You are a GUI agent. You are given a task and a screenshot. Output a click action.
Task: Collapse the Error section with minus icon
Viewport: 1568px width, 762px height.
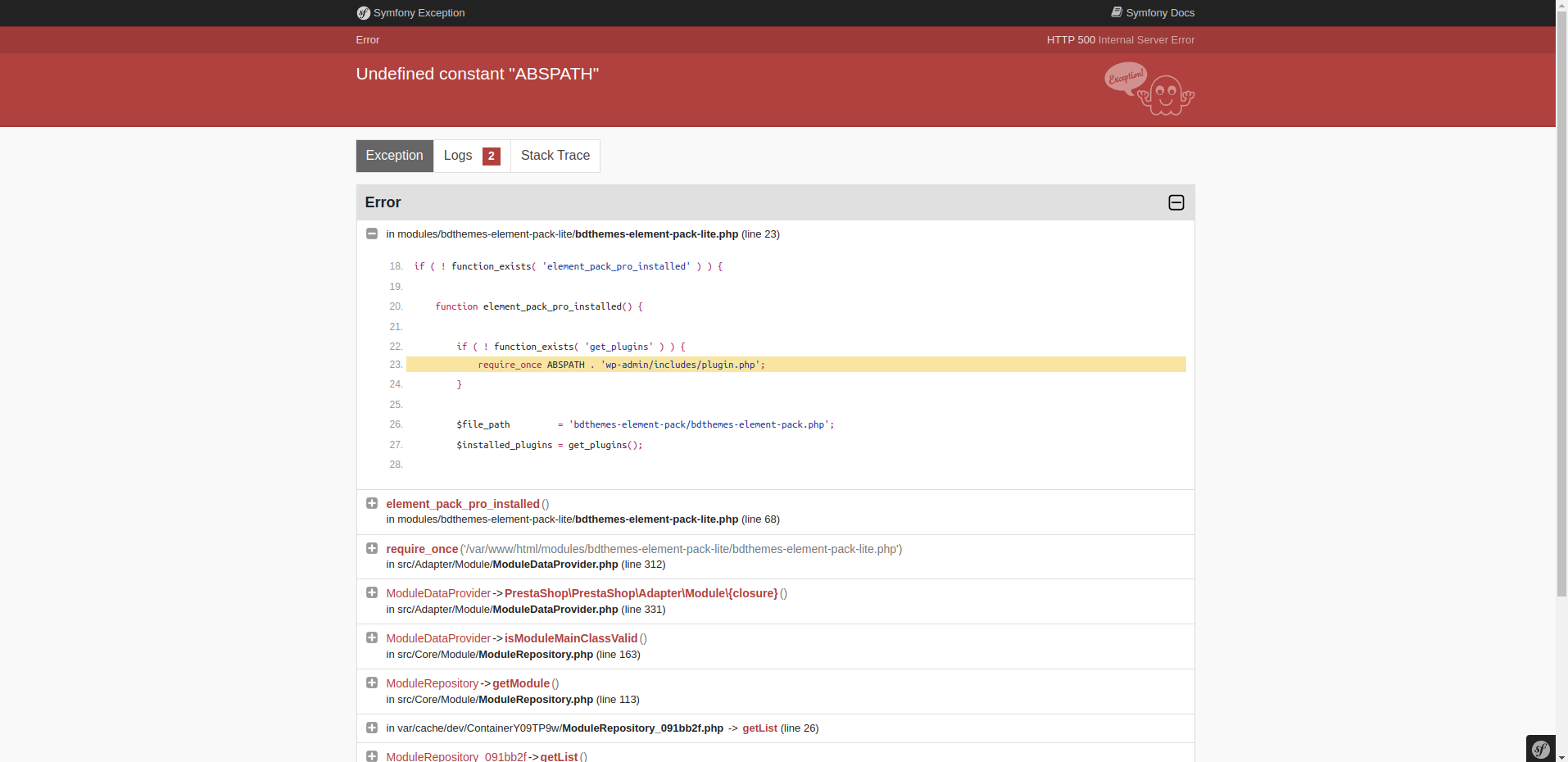tap(1176, 202)
